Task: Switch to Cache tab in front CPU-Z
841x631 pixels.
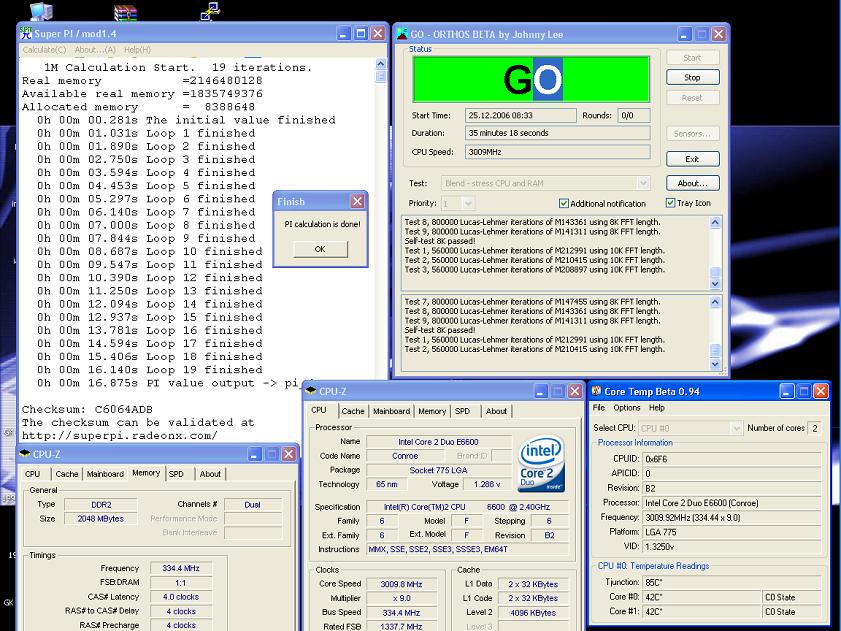Action: click(x=353, y=411)
